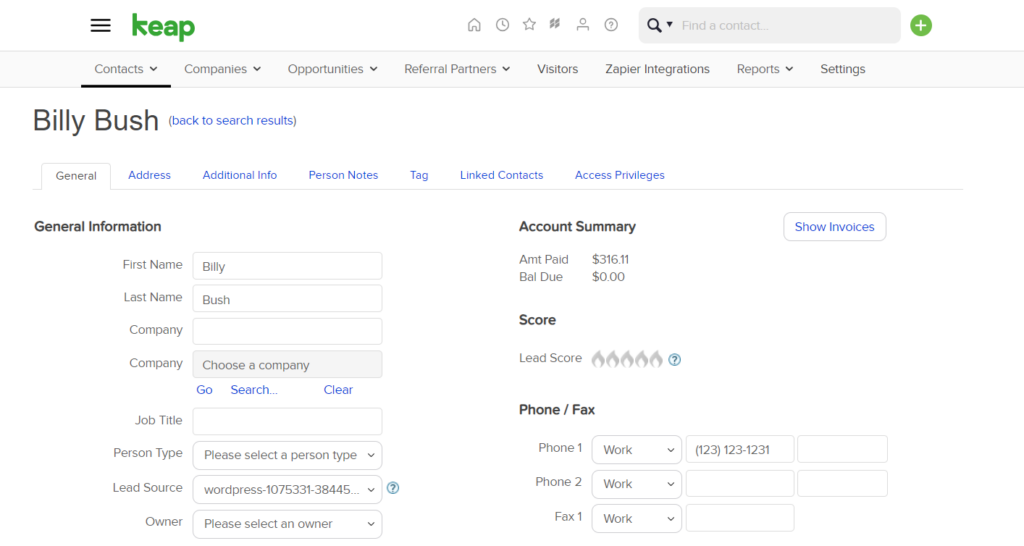This screenshot has height=546, width=1024.
Task: Click the Phone 1 extension field
Action: tap(842, 449)
